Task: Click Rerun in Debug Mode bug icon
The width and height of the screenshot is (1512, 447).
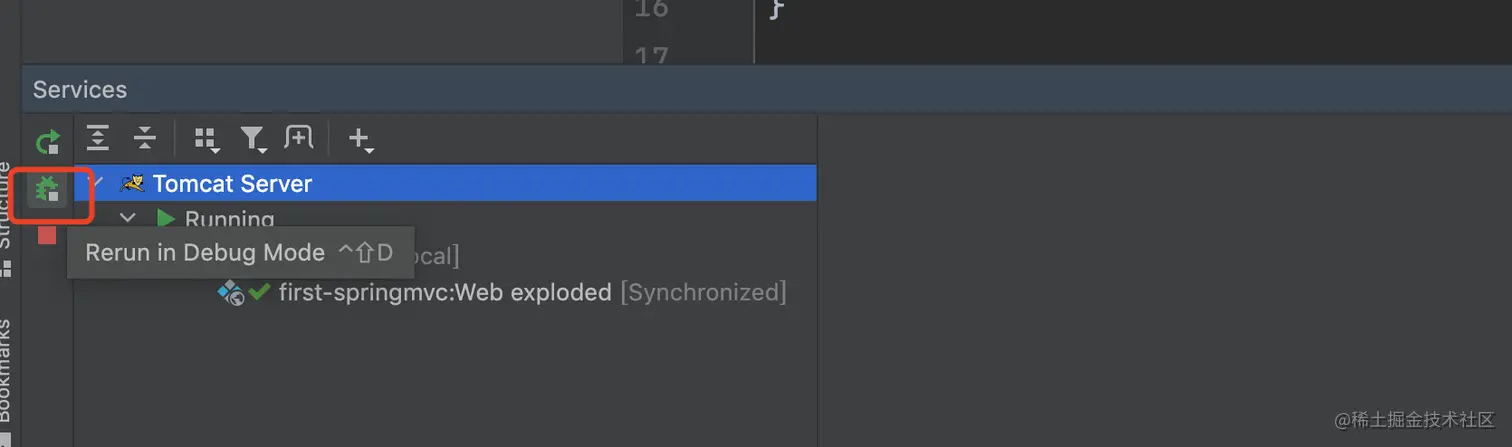Action: [x=47, y=187]
